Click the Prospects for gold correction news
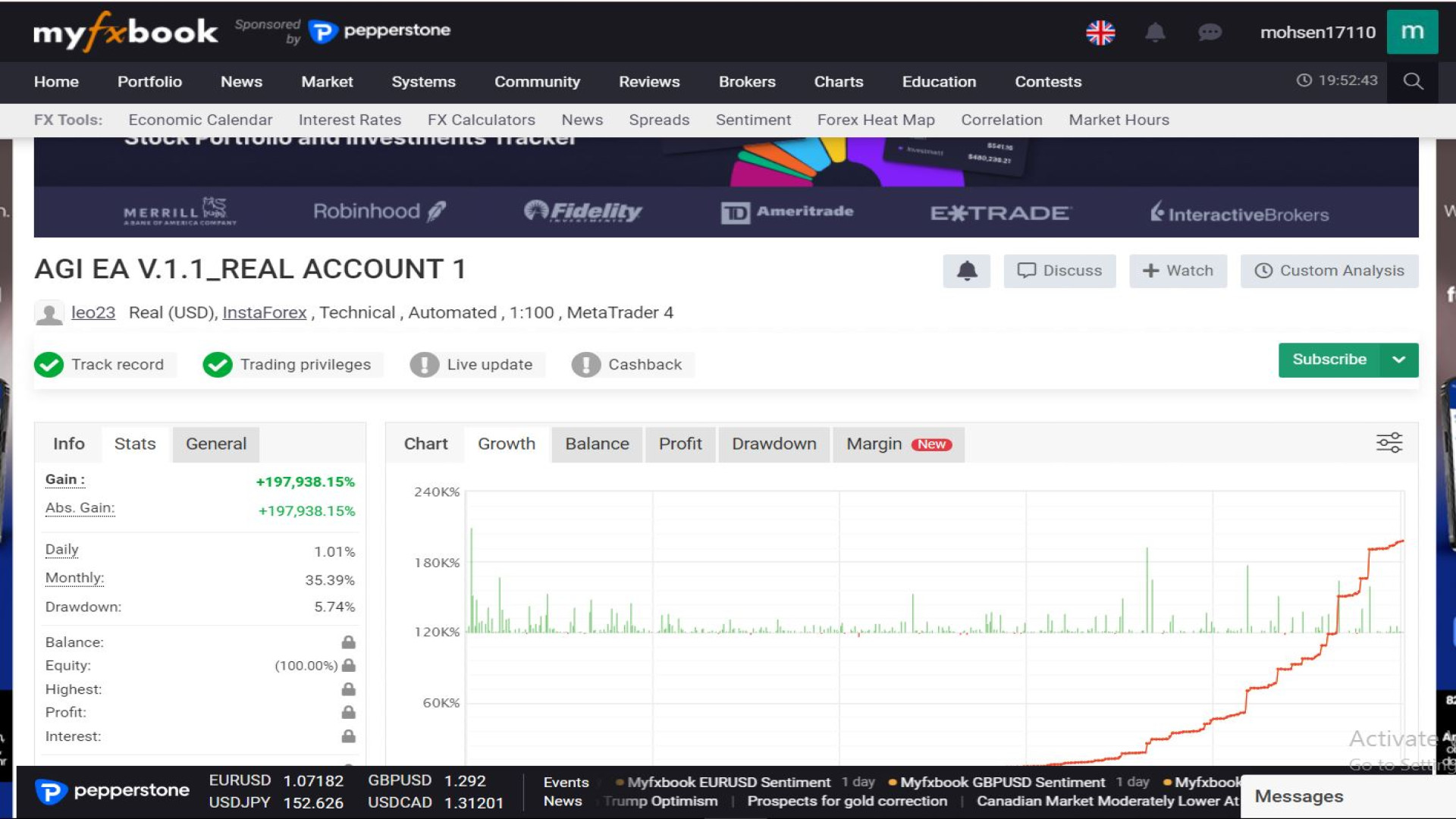 coord(847,801)
